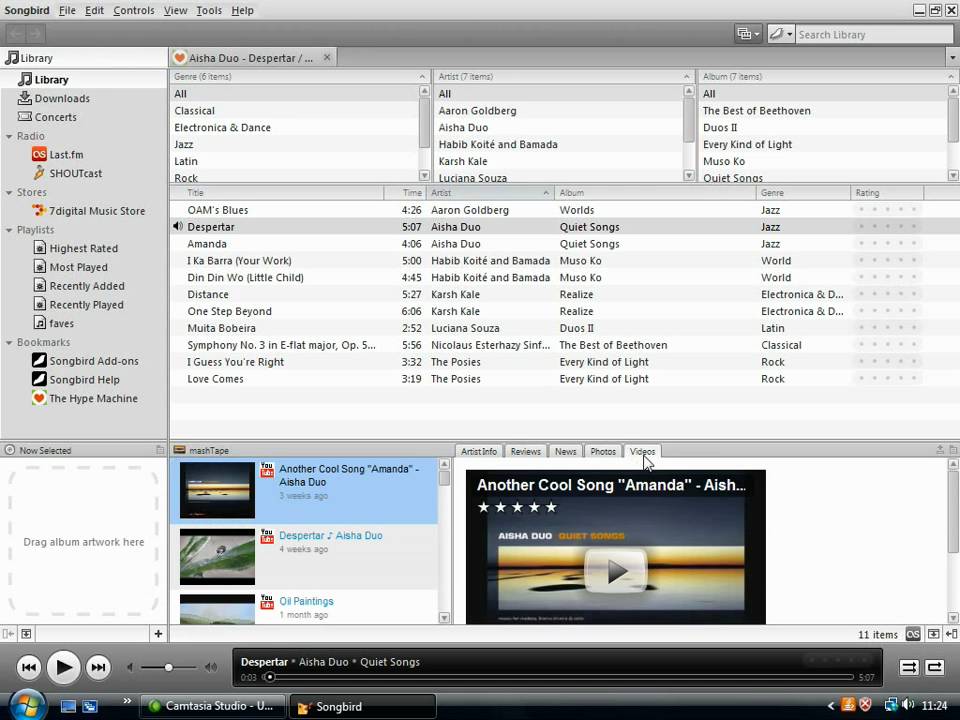
Task: Switch to the Reviews tab
Action: [525, 451]
